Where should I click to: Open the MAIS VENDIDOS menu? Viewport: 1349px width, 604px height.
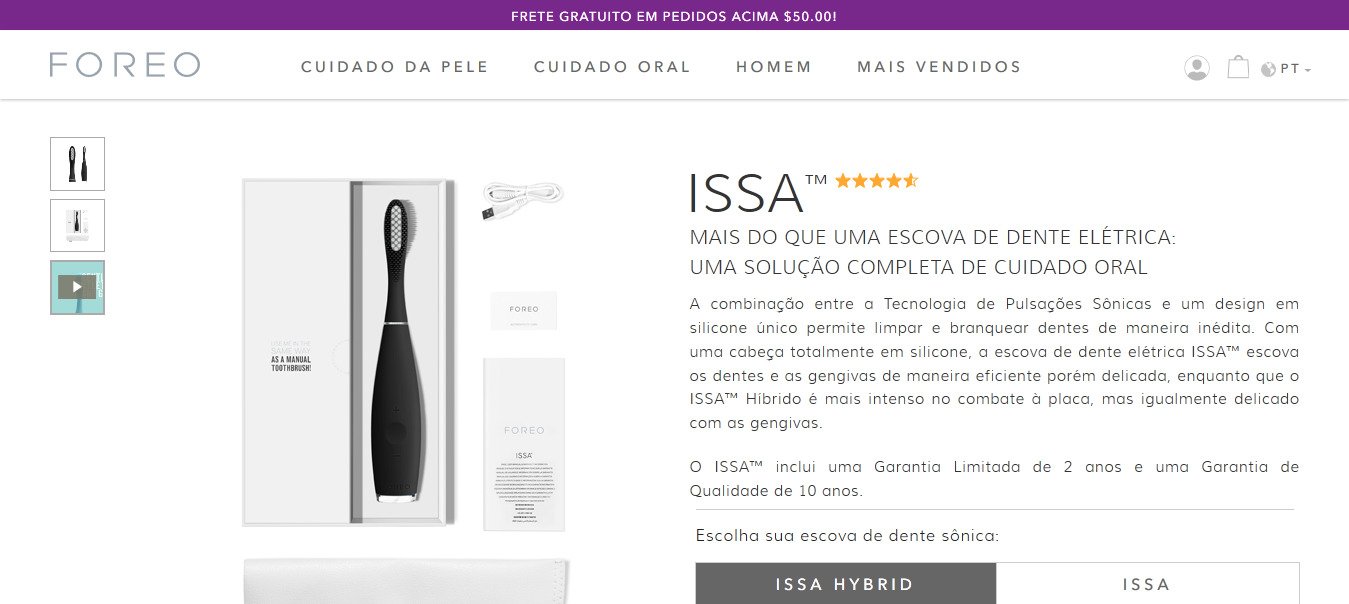[939, 67]
